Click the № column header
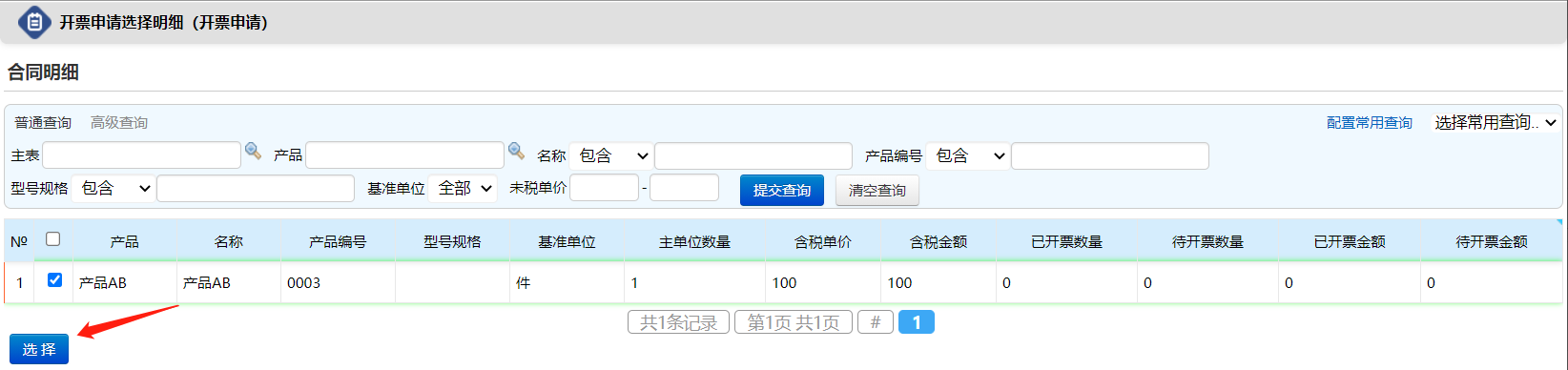The width and height of the screenshot is (1568, 370). click(x=19, y=241)
